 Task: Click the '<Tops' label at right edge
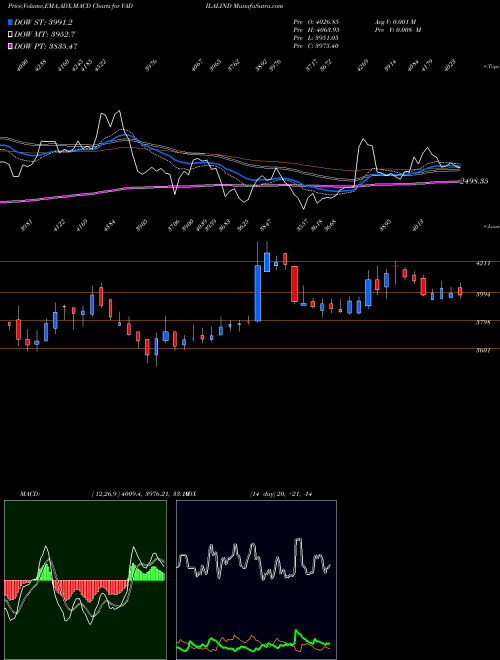point(491,67)
